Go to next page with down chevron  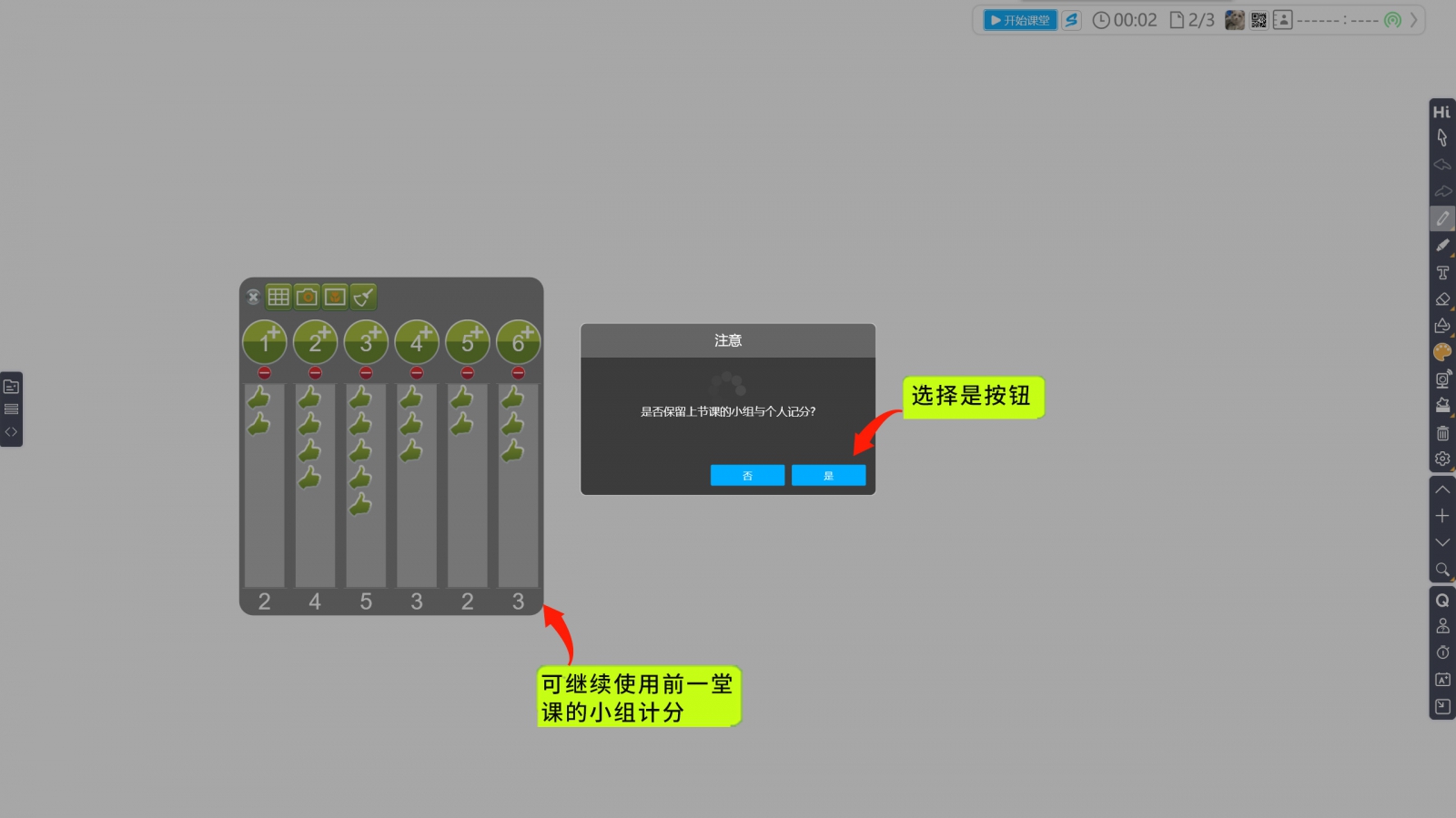click(x=1442, y=542)
